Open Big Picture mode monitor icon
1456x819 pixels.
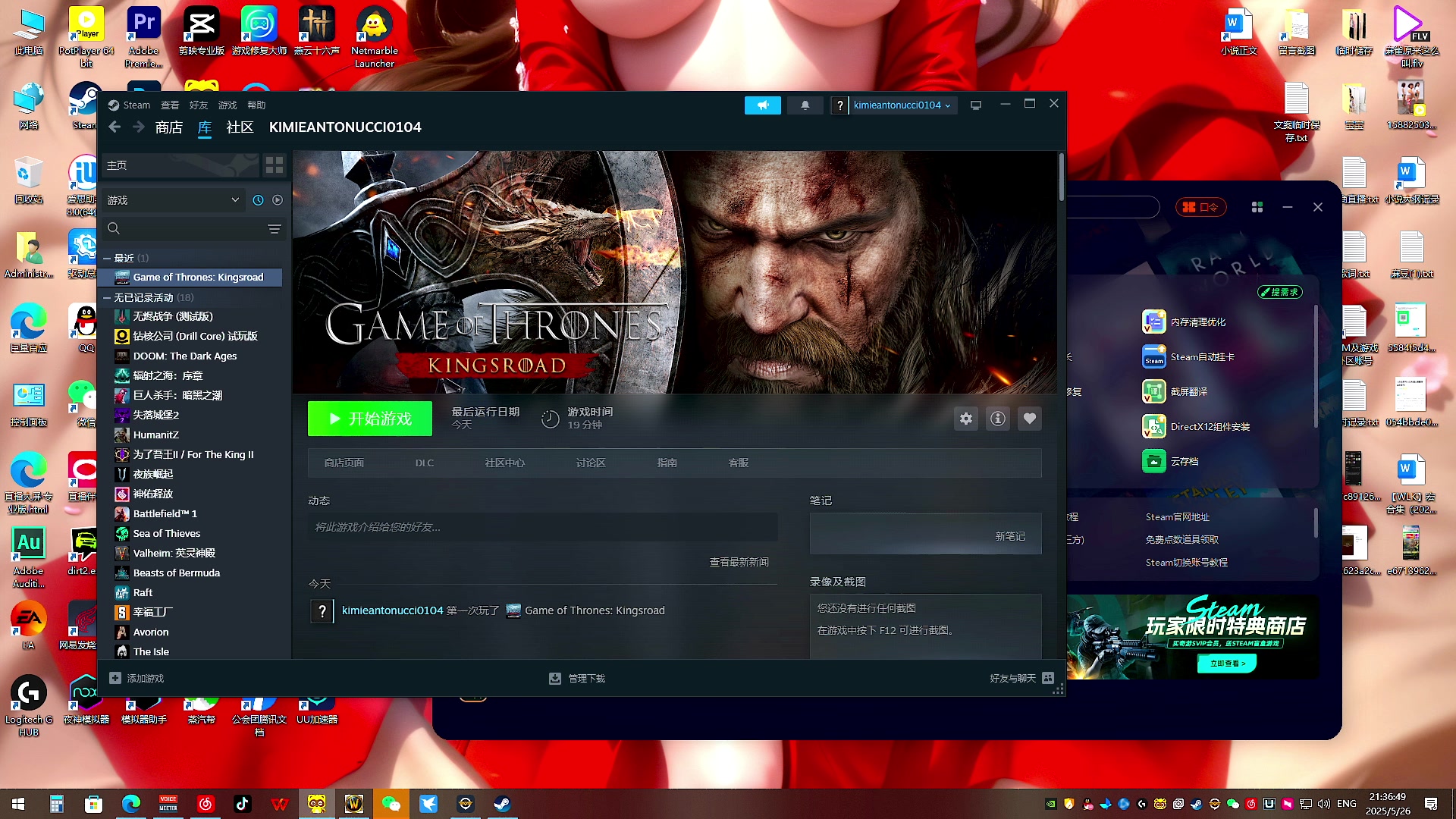(976, 105)
